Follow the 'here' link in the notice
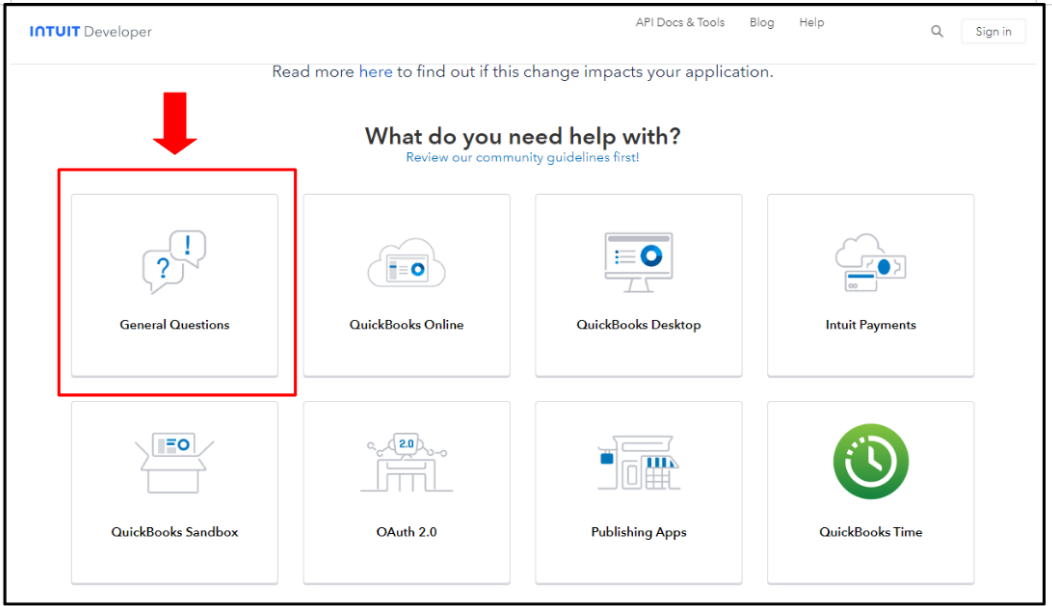 click(x=375, y=72)
